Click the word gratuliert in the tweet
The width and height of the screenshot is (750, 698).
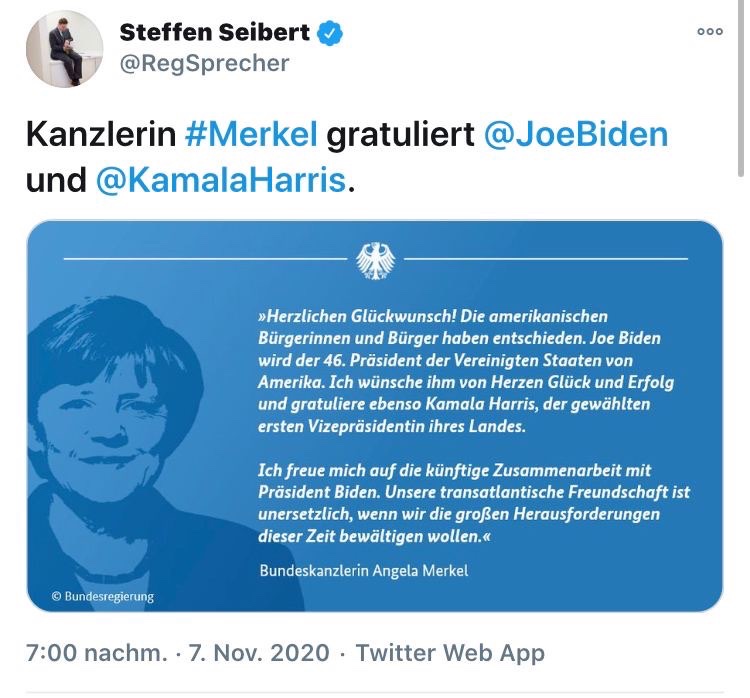pyautogui.click(x=400, y=133)
